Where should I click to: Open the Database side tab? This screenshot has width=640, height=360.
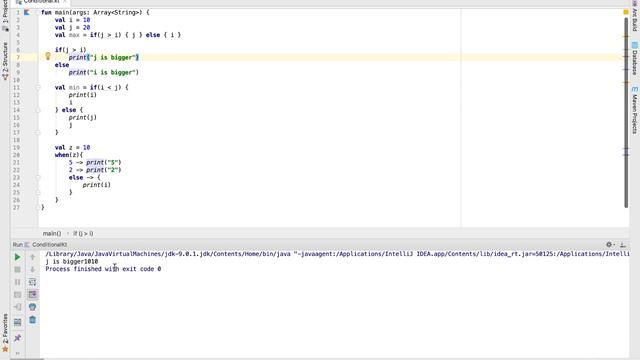pyautogui.click(x=635, y=58)
